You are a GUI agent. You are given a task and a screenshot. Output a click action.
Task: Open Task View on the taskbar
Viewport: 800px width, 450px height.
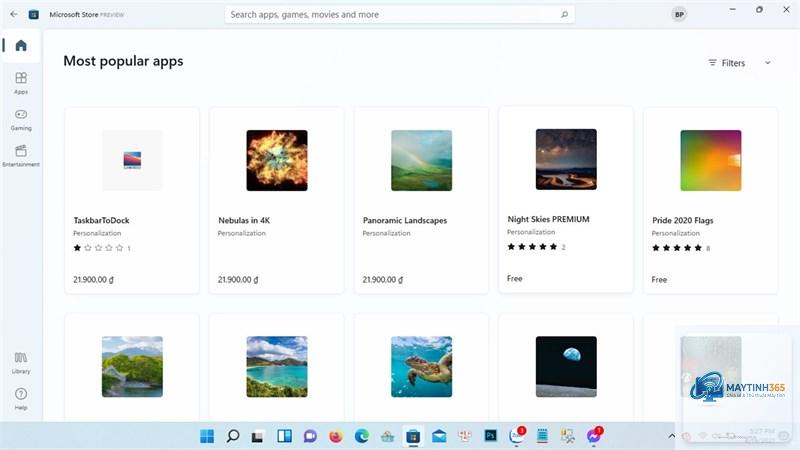(258, 437)
